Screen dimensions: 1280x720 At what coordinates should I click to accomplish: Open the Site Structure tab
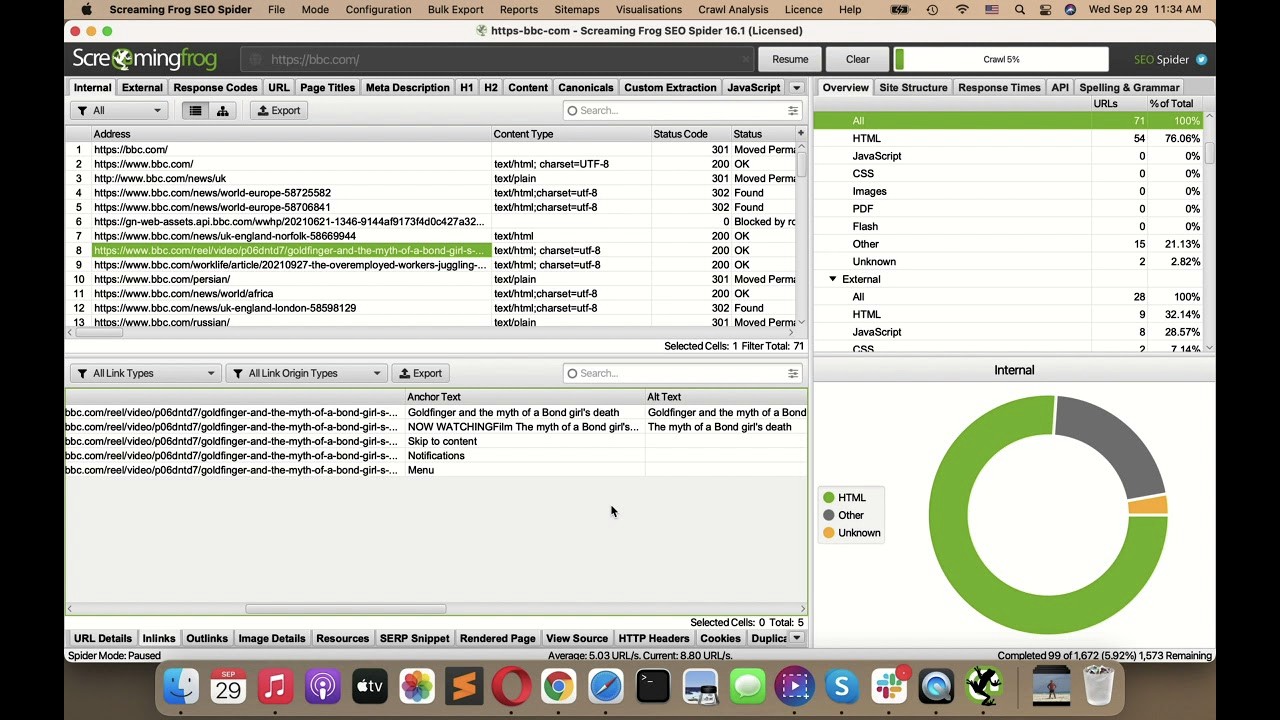(x=913, y=88)
